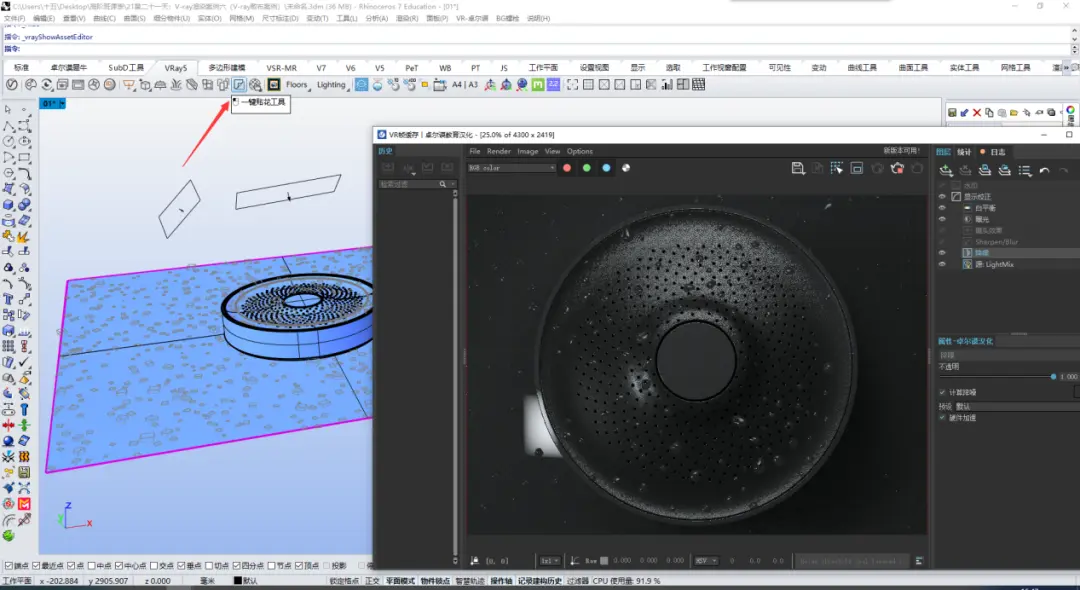
Task: Click the bar chart icon in VRay5 toolbar
Action: 667,85
